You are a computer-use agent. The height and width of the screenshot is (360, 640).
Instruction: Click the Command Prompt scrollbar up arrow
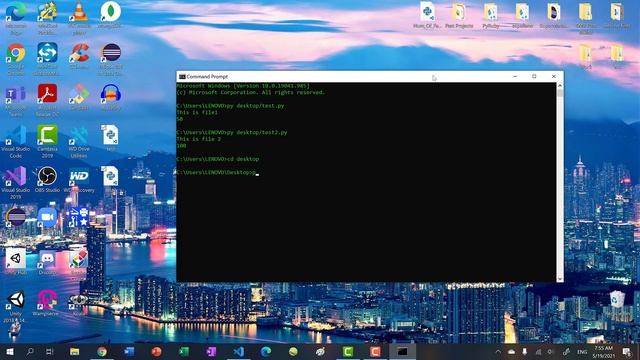[x=560, y=86]
